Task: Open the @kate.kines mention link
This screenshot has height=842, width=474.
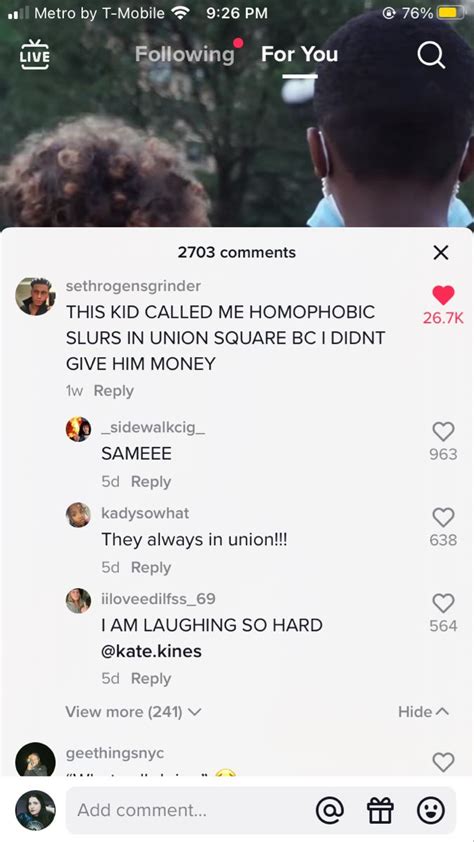Action: point(151,651)
